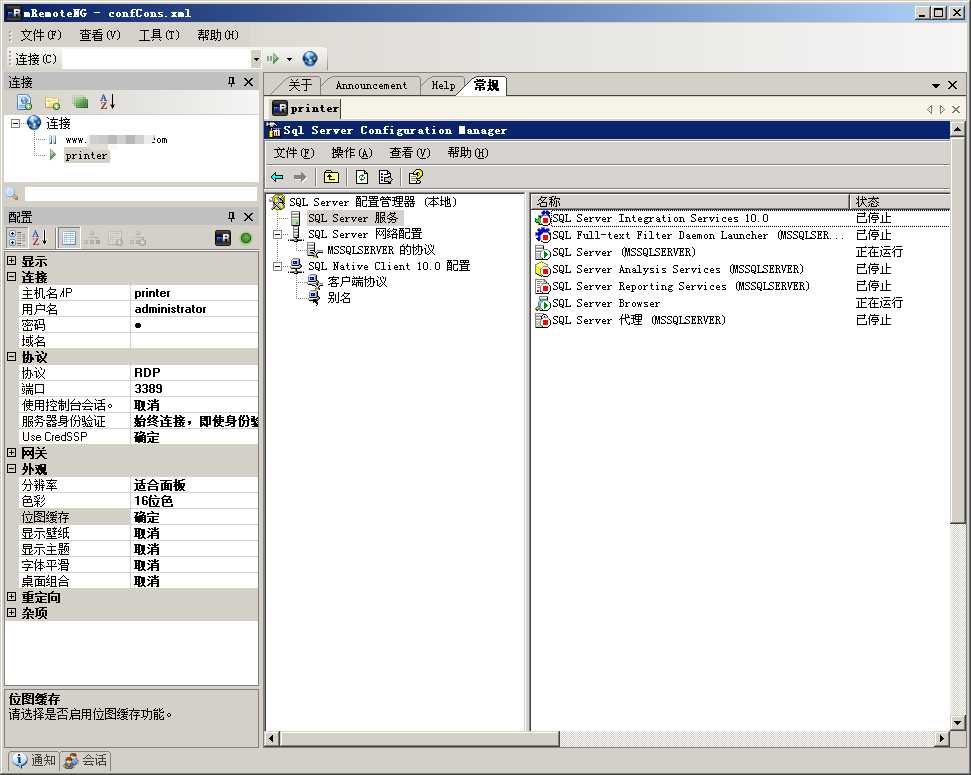Expand the 杂项 property category
The height and width of the screenshot is (775, 971).
click(12, 612)
